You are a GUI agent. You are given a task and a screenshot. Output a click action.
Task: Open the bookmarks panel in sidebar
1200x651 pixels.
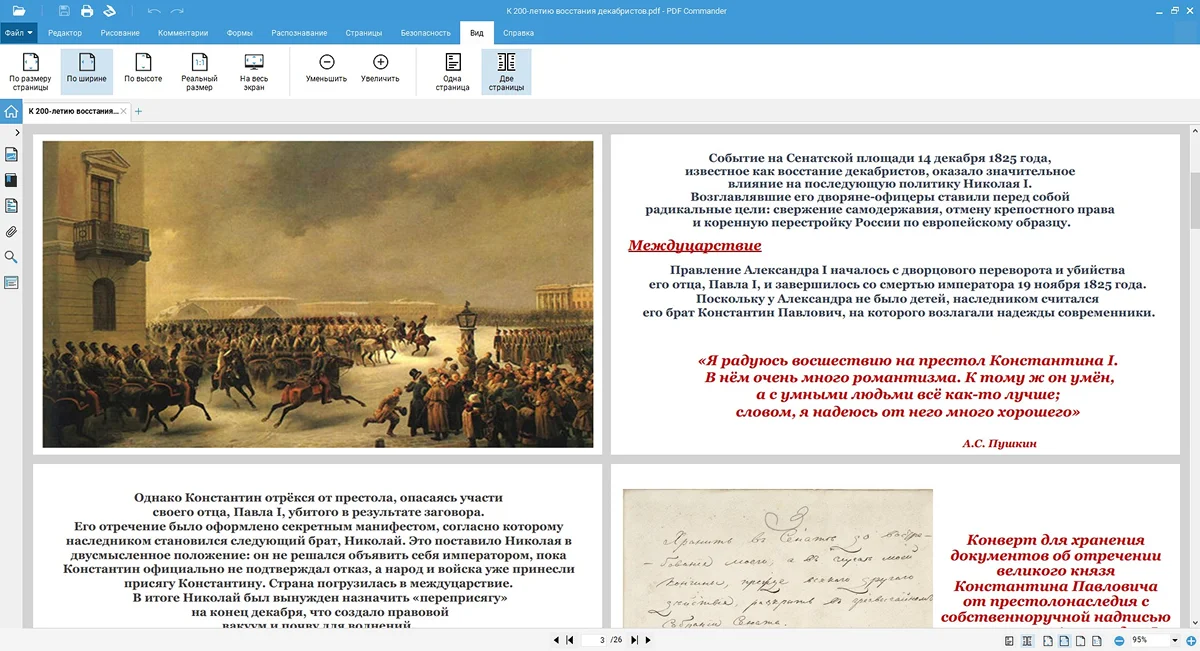point(12,181)
